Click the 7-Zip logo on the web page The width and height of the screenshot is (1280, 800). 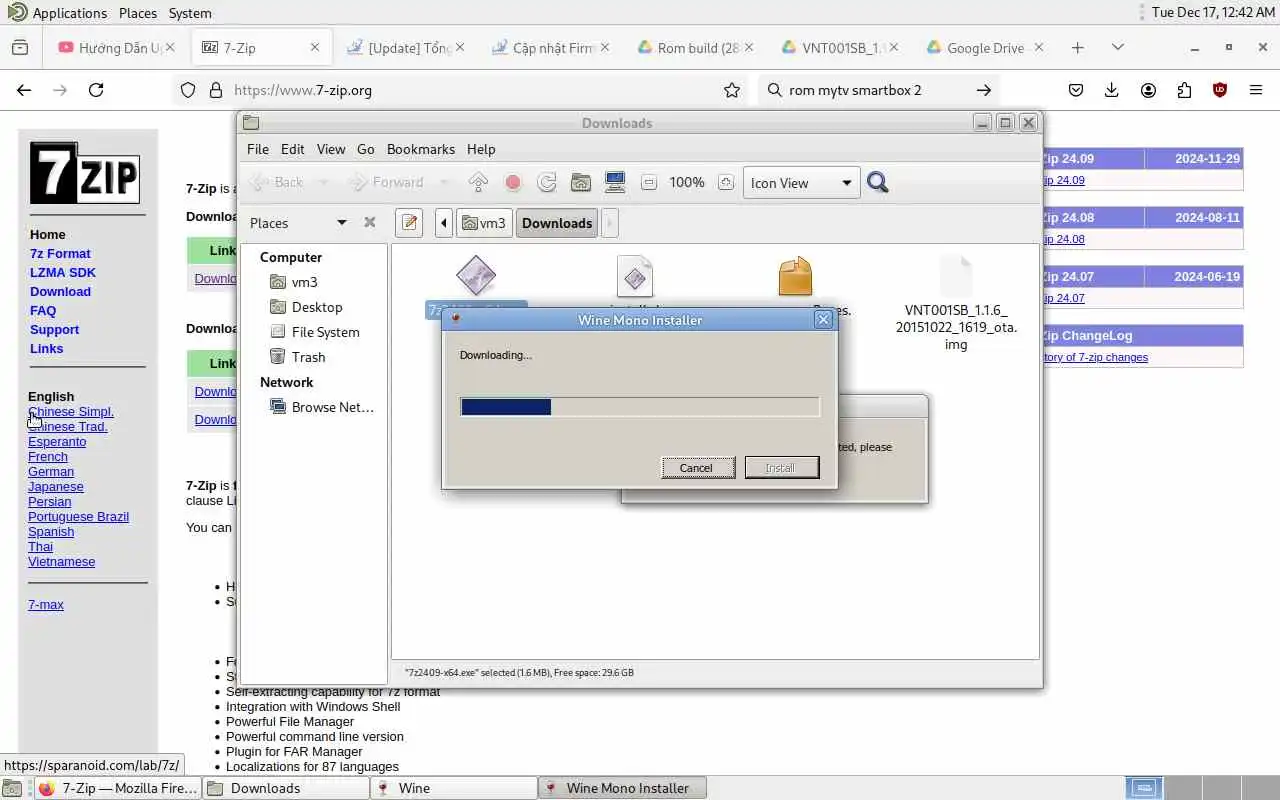[84, 173]
